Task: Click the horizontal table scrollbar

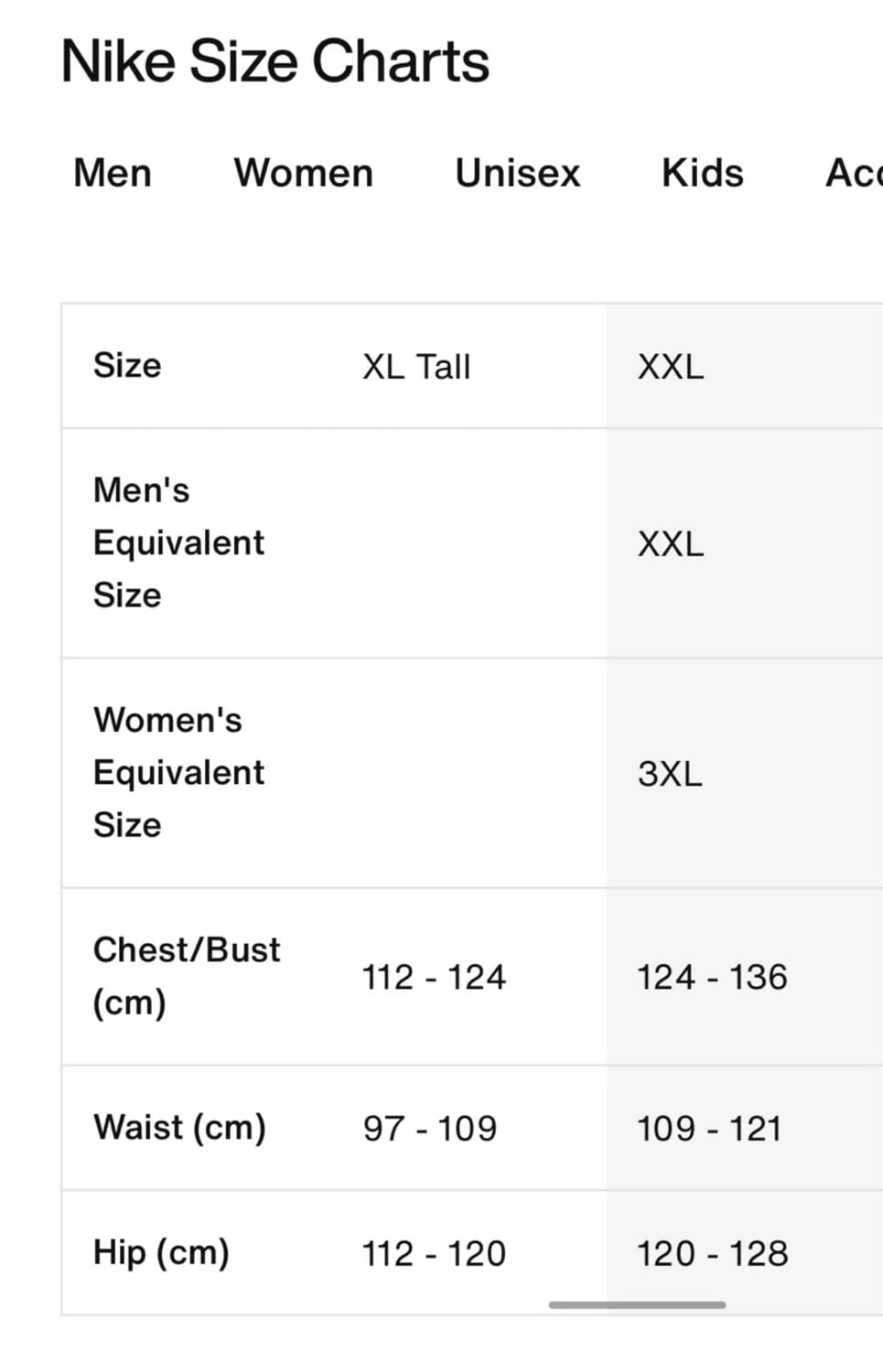Action: (637, 1305)
